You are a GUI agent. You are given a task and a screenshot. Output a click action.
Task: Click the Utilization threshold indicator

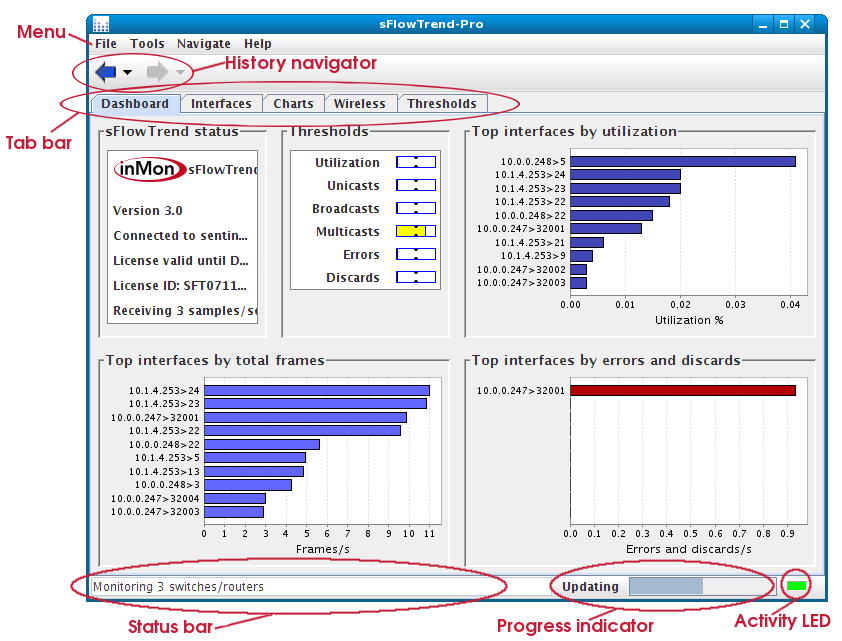tap(415, 162)
